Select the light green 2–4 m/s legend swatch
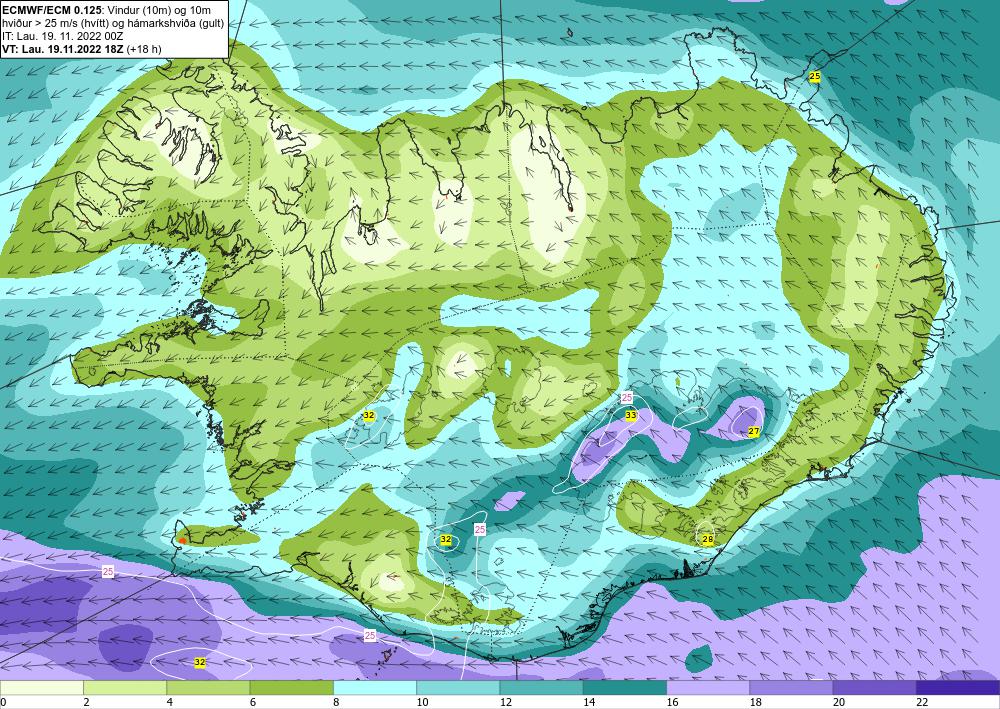1000x709 pixels. point(125,687)
